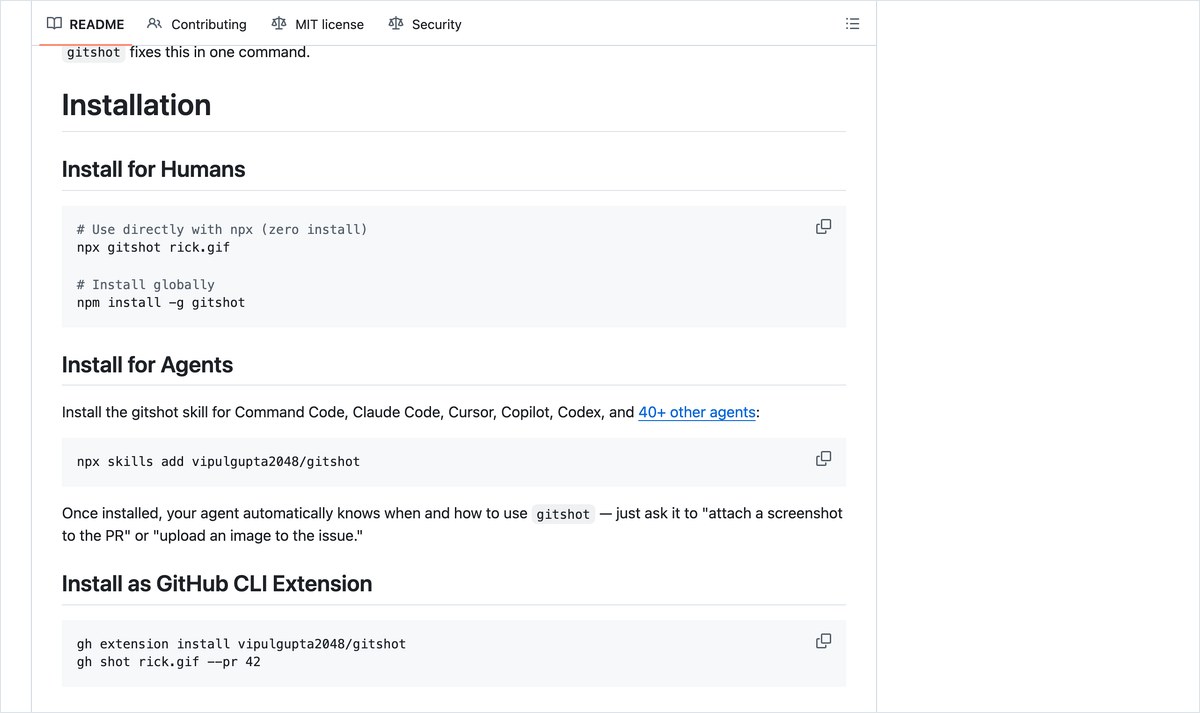View the Security tab
The image size is (1200, 713).
click(425, 24)
